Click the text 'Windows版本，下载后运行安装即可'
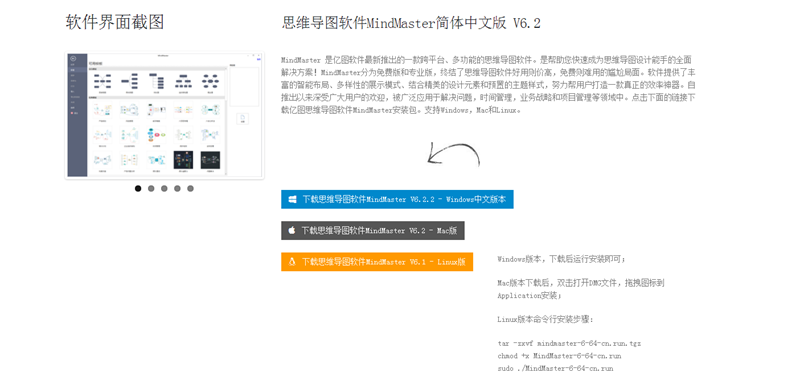 (560, 259)
